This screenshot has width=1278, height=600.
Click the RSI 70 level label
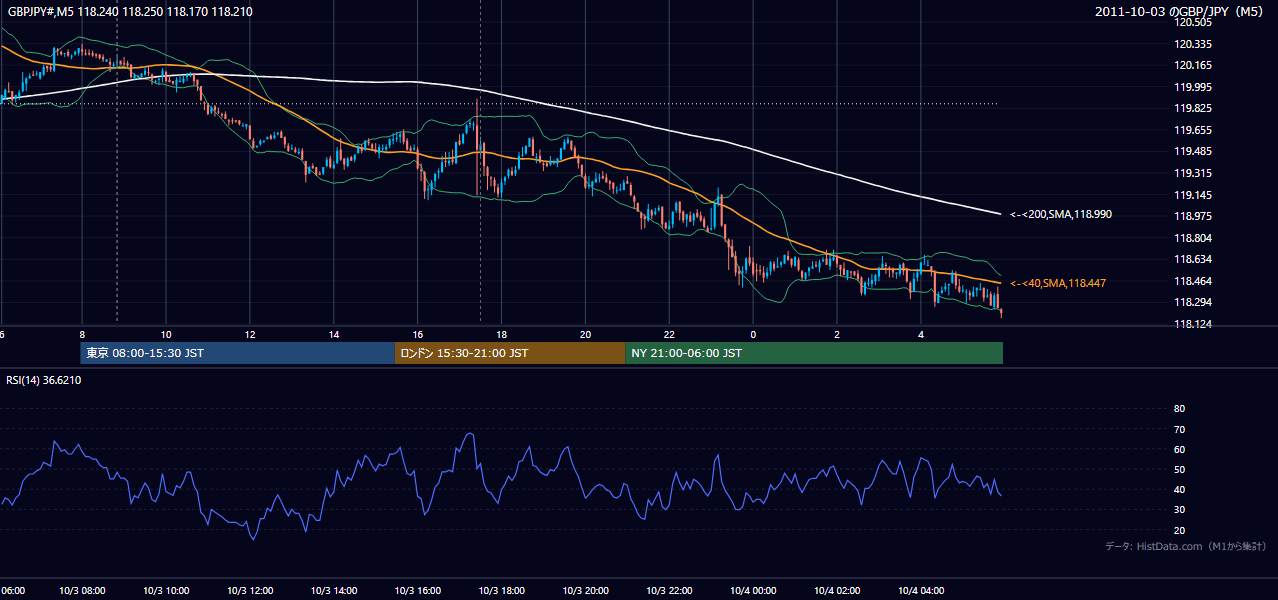1179,429
